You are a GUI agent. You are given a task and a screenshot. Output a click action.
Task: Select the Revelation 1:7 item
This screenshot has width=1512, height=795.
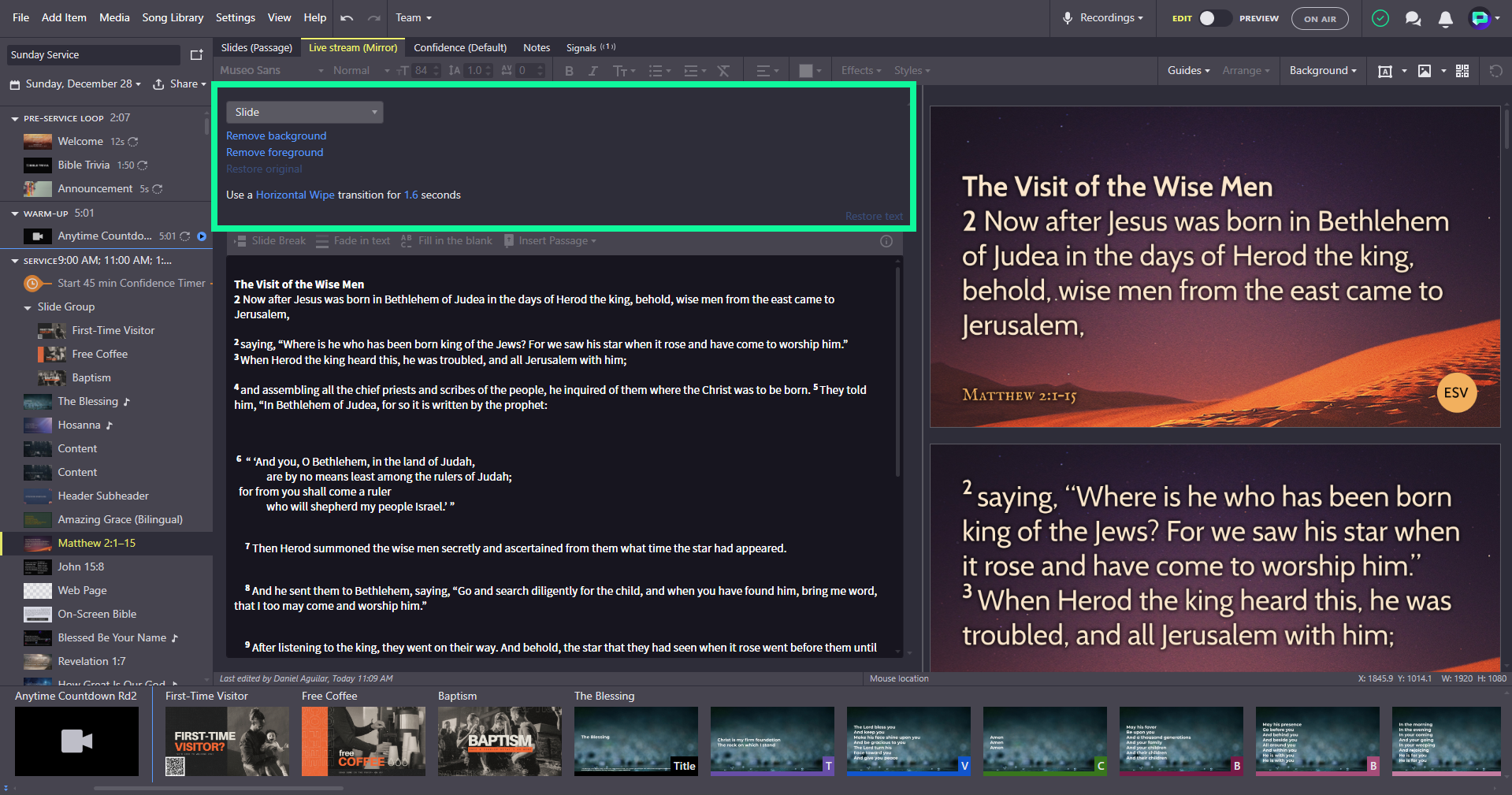(106, 662)
